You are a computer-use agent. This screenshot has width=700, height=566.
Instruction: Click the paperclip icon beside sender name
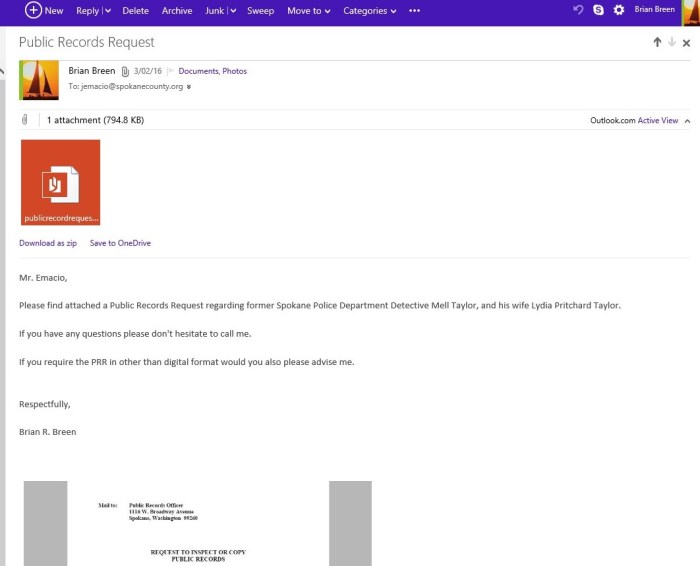(125, 71)
